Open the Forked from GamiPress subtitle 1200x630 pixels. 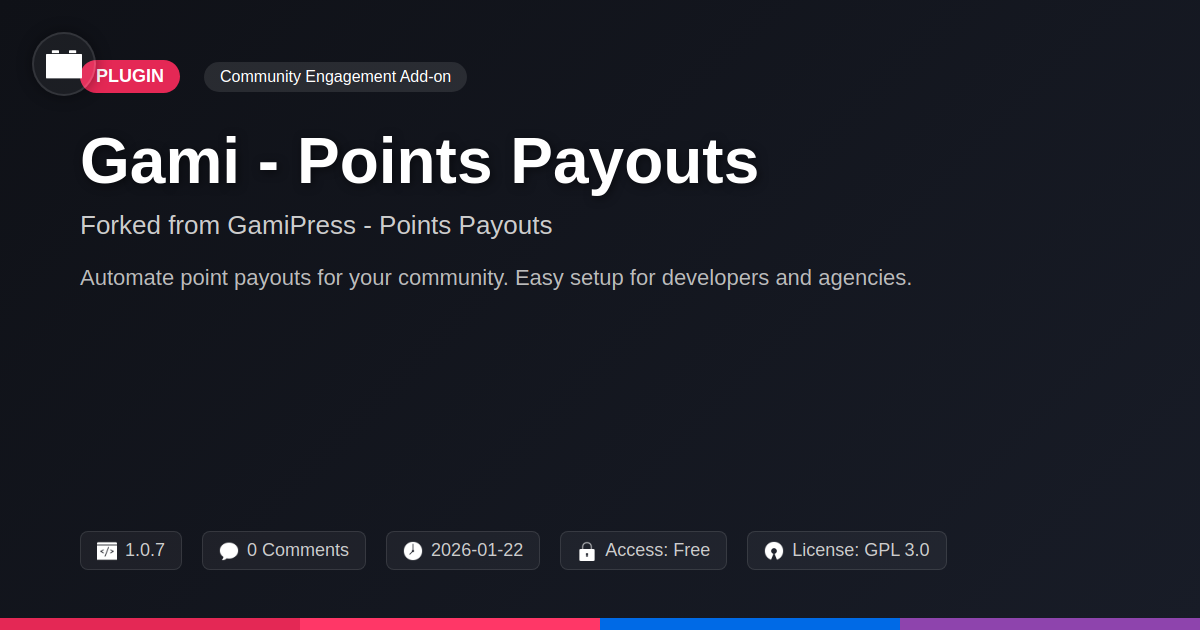[316, 225]
